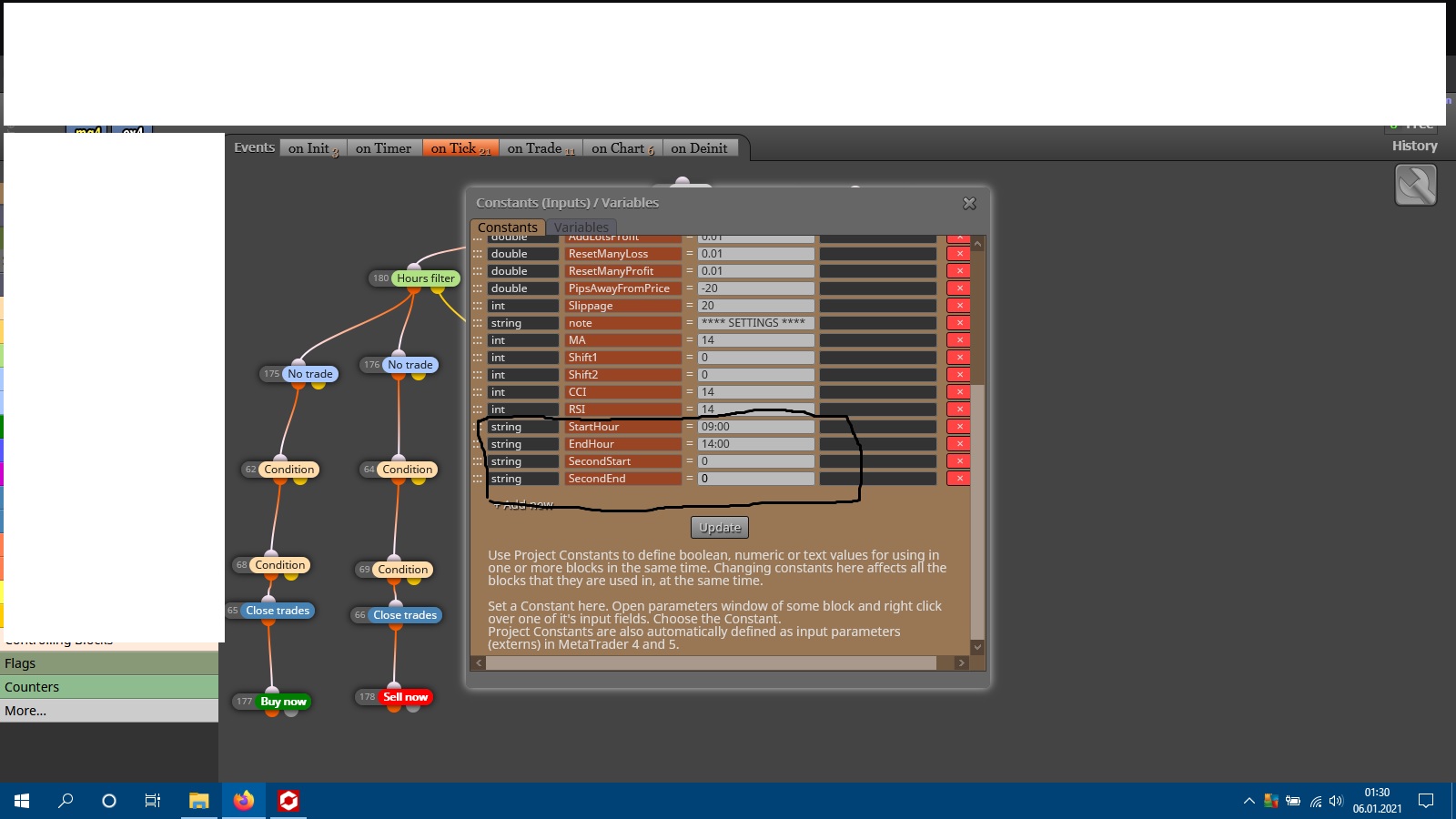Open Task View on the taskbar
Viewport: 1456px width, 819px height.
coord(153,801)
